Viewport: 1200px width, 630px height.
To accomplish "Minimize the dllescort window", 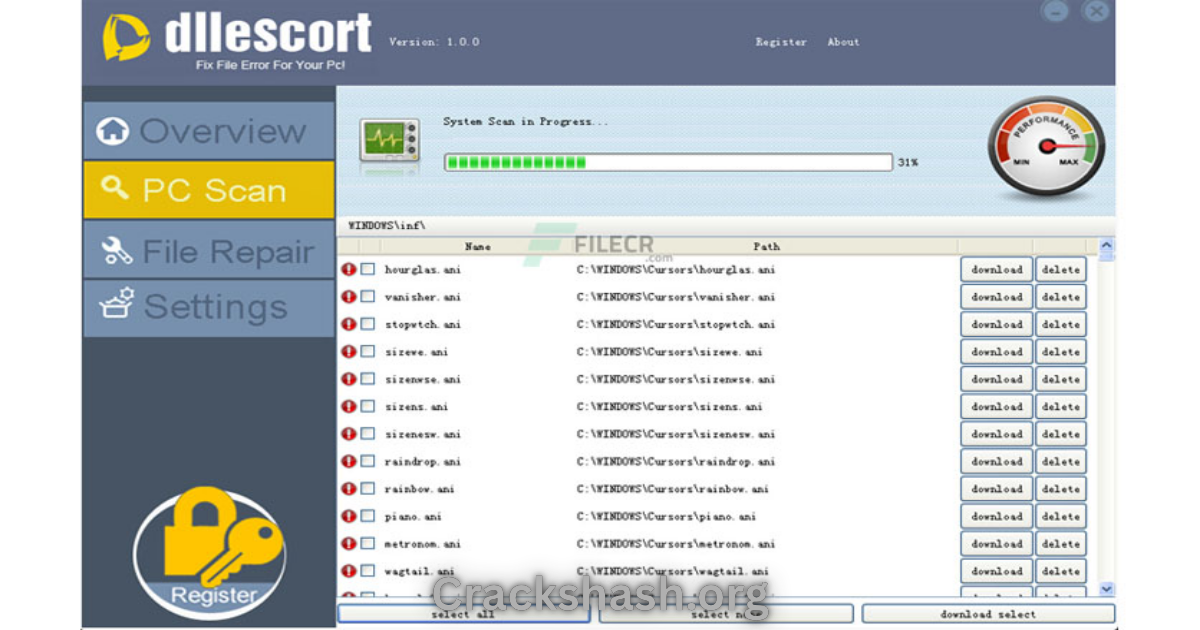I will (x=1055, y=12).
